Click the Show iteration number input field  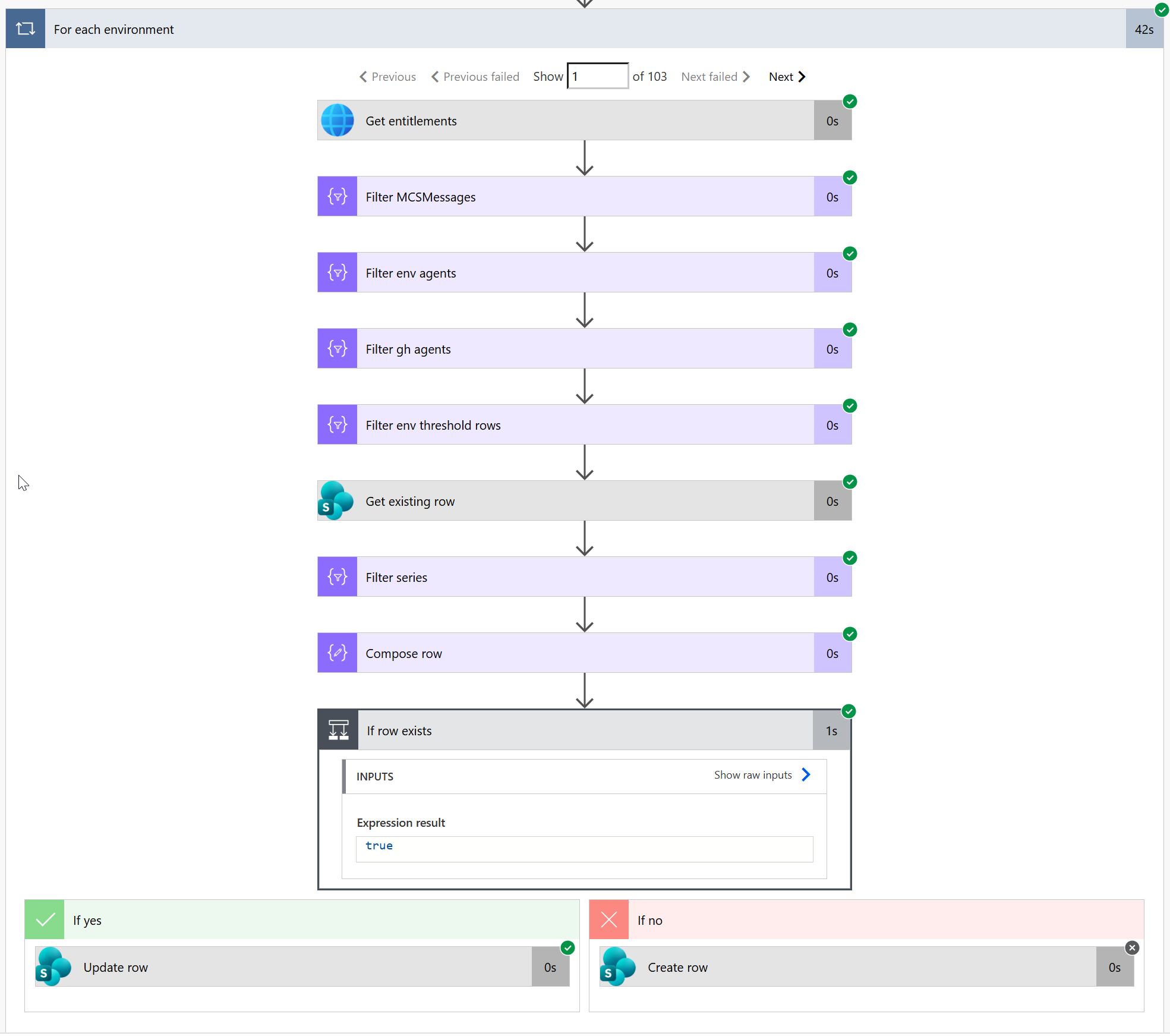point(598,76)
